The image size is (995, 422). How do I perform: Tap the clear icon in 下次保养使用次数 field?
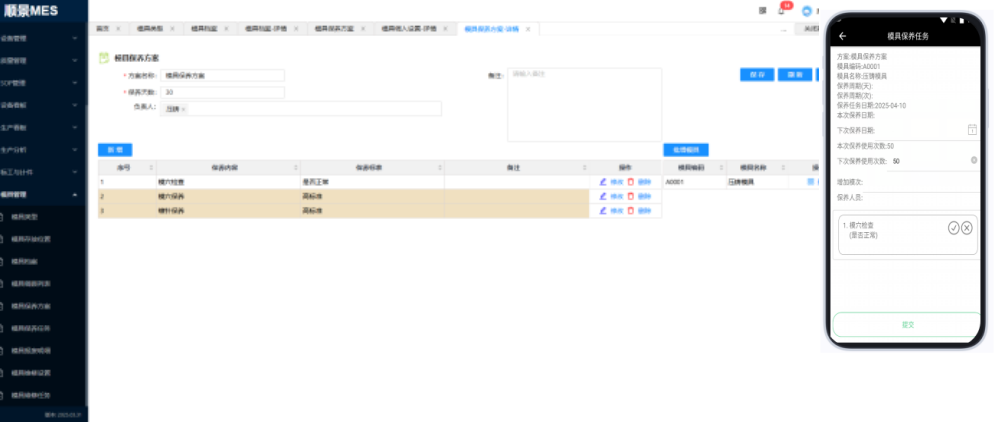[973, 160]
